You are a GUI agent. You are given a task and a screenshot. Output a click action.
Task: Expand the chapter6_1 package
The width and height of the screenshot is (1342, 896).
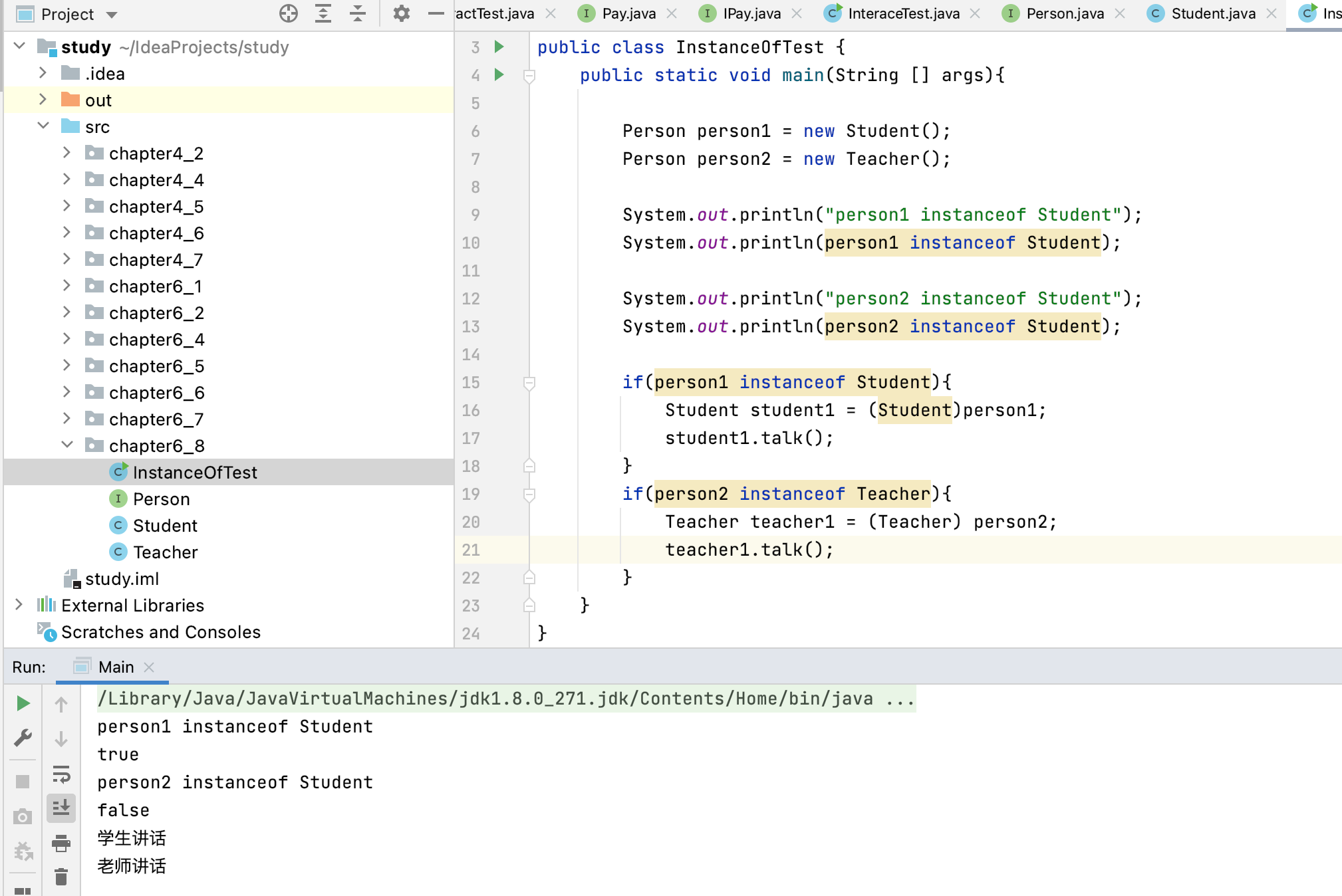(x=67, y=286)
